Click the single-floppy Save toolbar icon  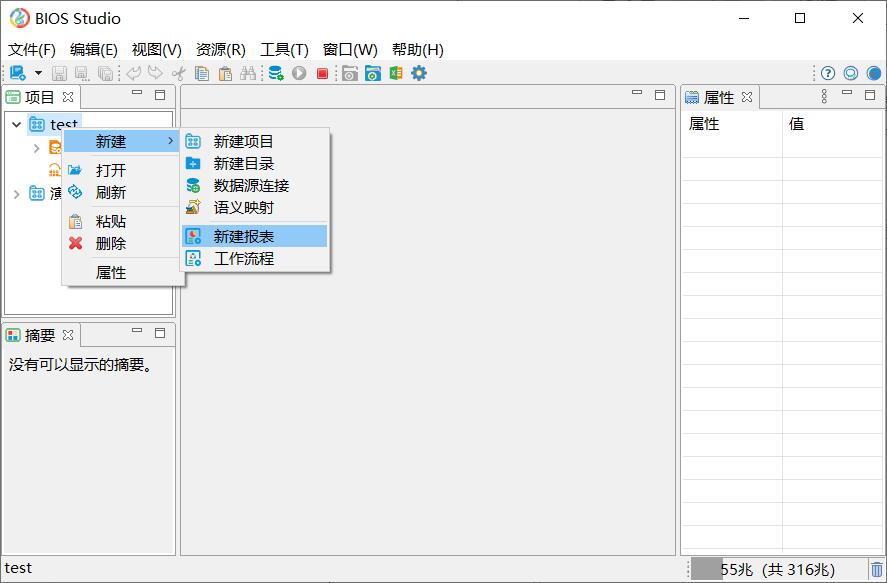point(59,74)
